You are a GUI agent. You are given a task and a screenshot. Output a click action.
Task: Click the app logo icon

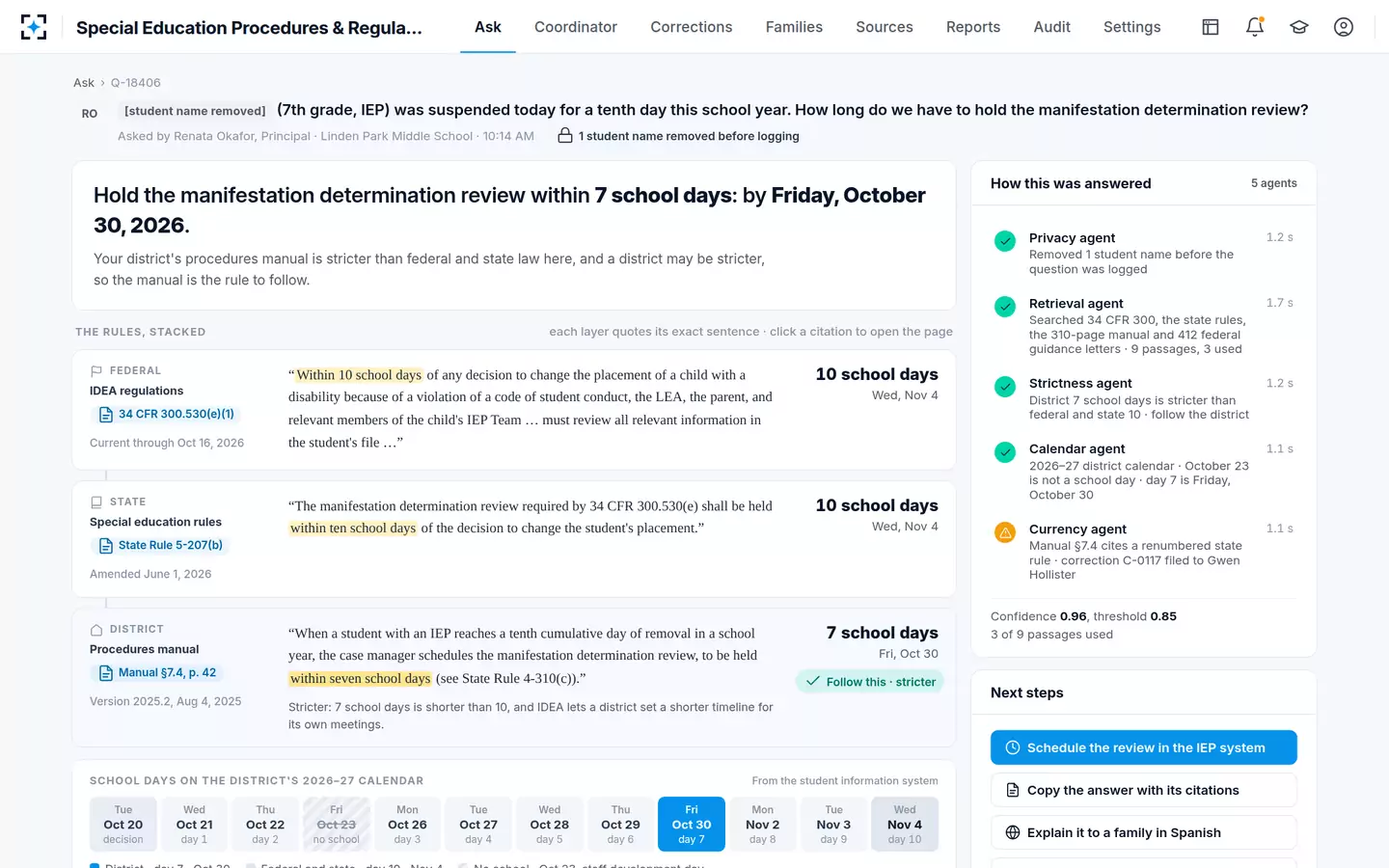pos(34,27)
